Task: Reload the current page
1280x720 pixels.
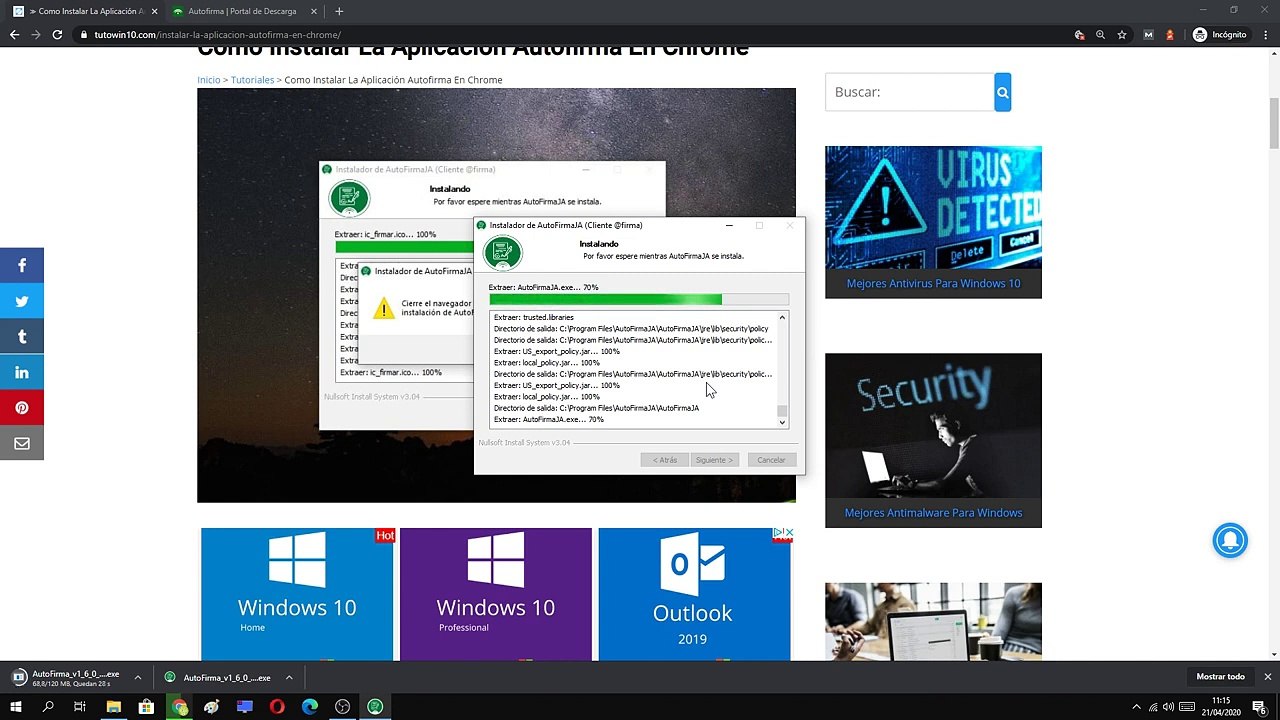Action: (57, 34)
